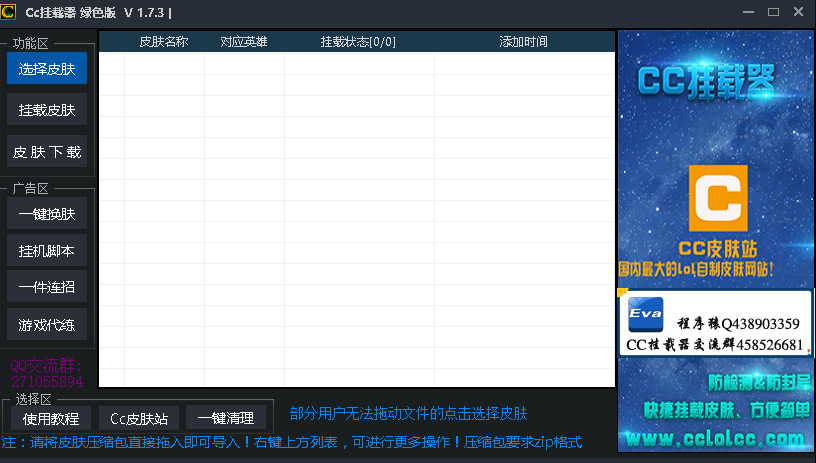Open the 使用教程 tutorial

click(51, 418)
